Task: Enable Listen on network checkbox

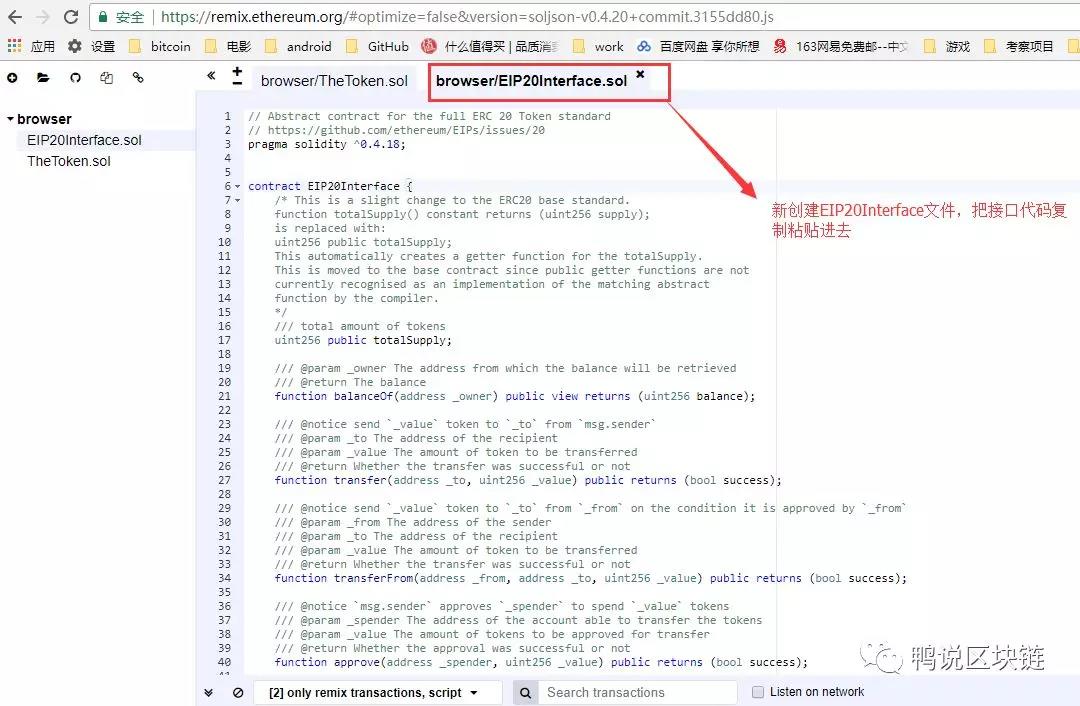Action: [x=758, y=692]
